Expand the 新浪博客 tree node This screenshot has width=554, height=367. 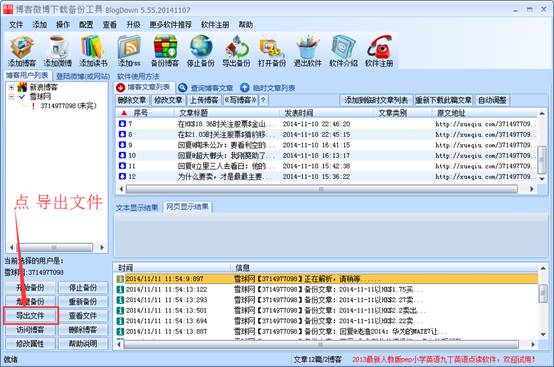12,87
